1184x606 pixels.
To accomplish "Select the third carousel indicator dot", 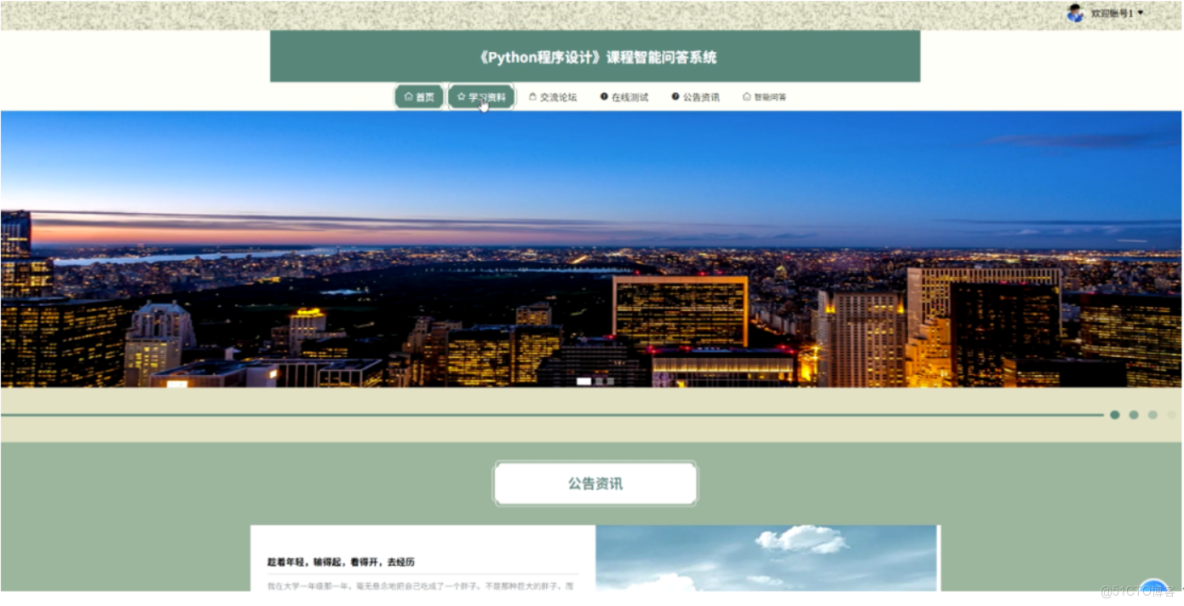I will coord(1153,414).
